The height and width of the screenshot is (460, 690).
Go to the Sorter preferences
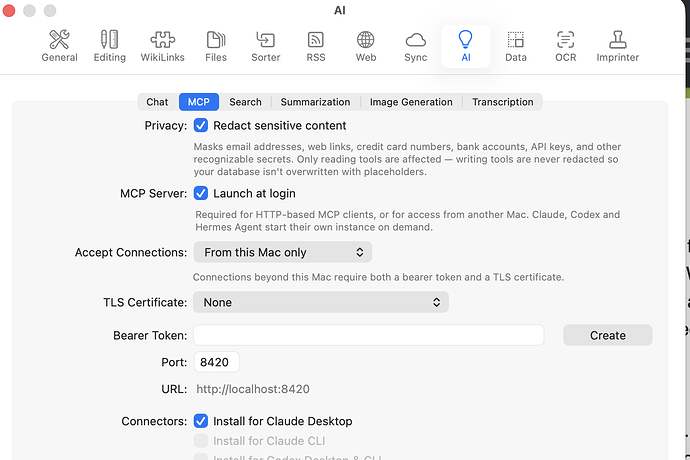click(x=265, y=46)
